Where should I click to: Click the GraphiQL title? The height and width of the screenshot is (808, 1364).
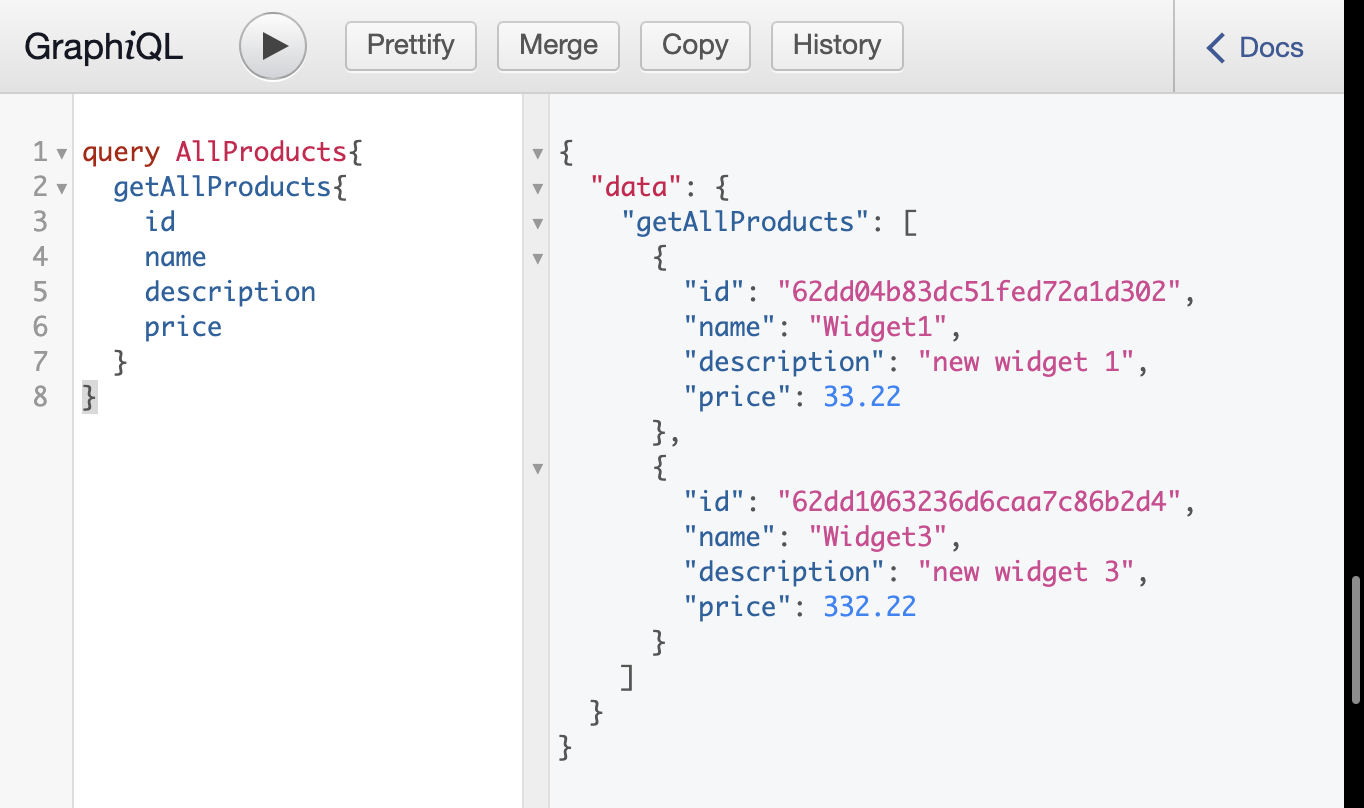coord(104,46)
